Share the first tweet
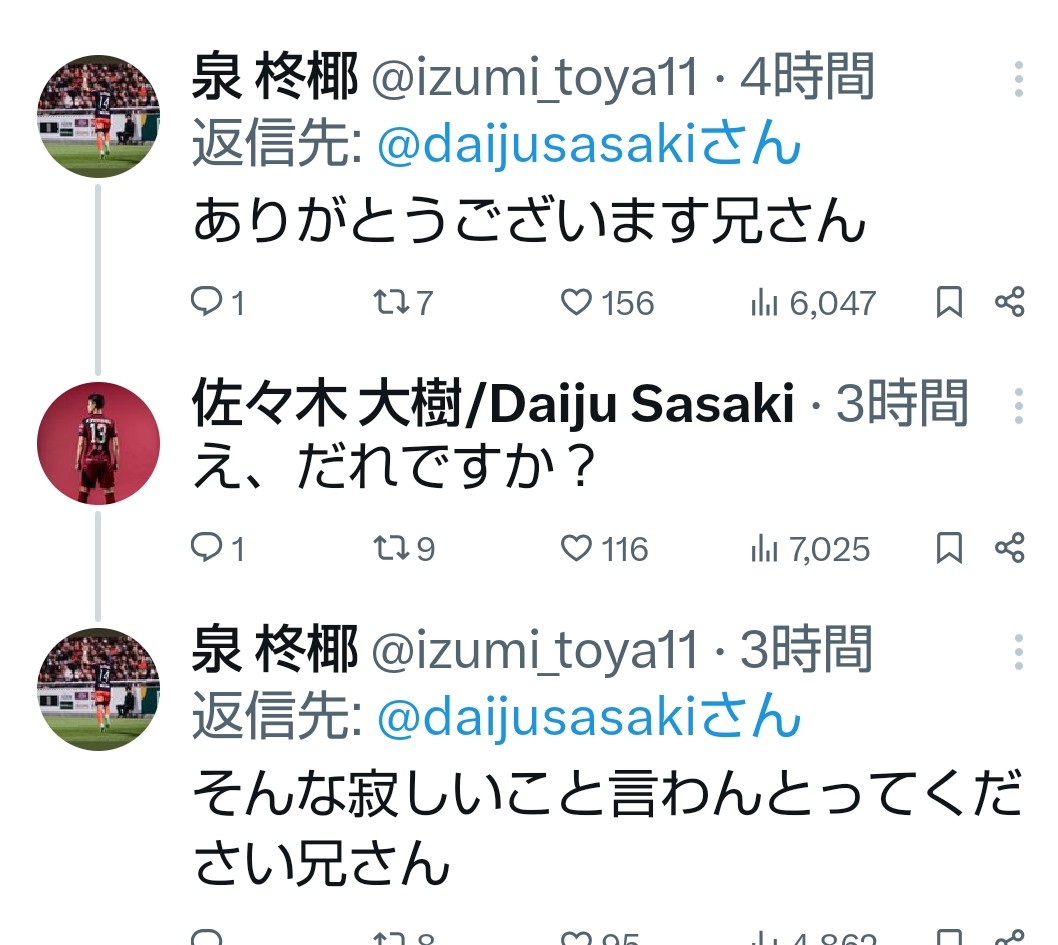 [x=1010, y=302]
